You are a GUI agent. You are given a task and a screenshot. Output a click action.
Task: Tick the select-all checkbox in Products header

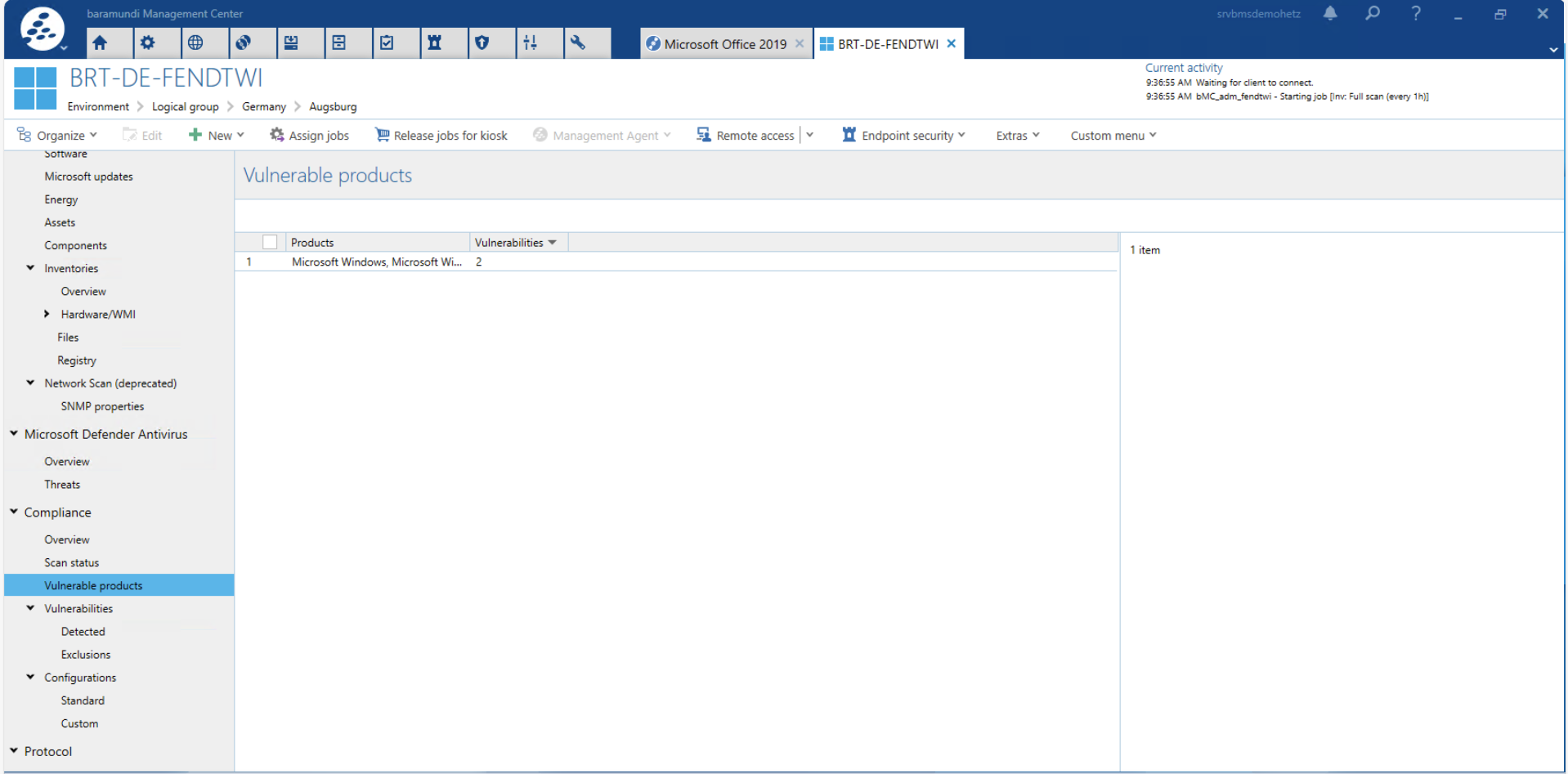coord(270,242)
